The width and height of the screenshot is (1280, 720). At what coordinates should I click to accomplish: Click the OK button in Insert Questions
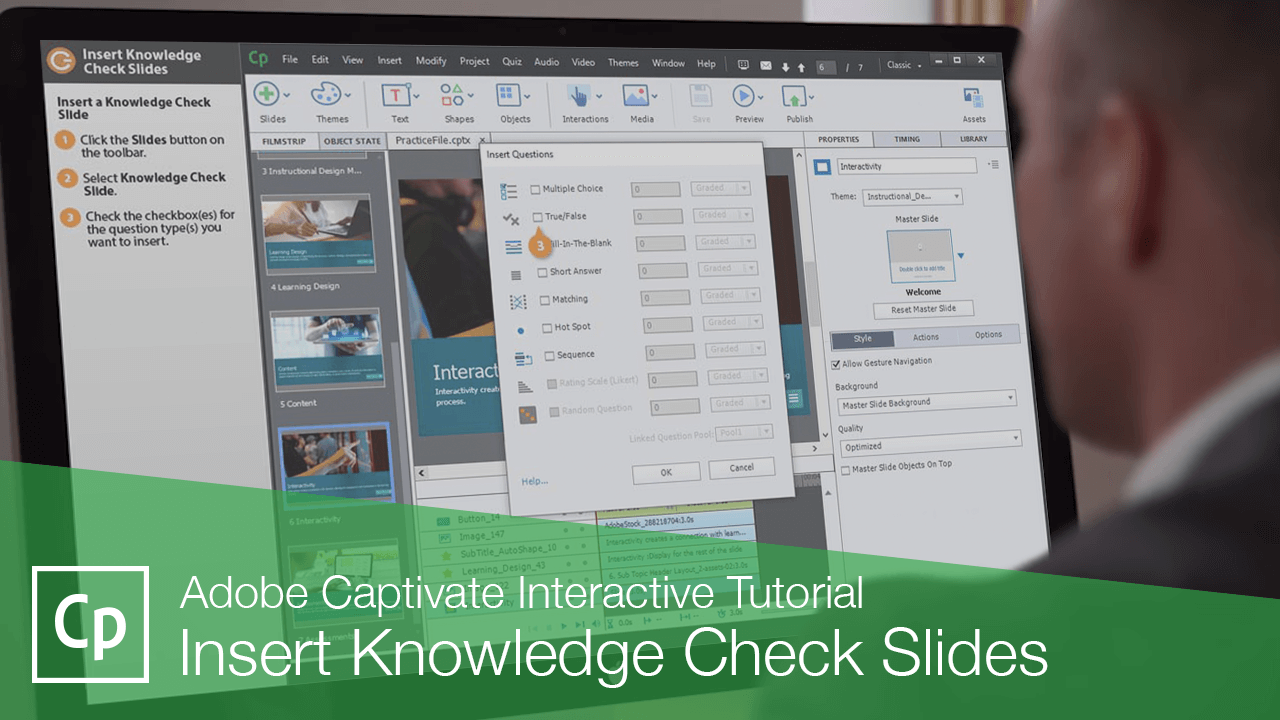(x=665, y=472)
